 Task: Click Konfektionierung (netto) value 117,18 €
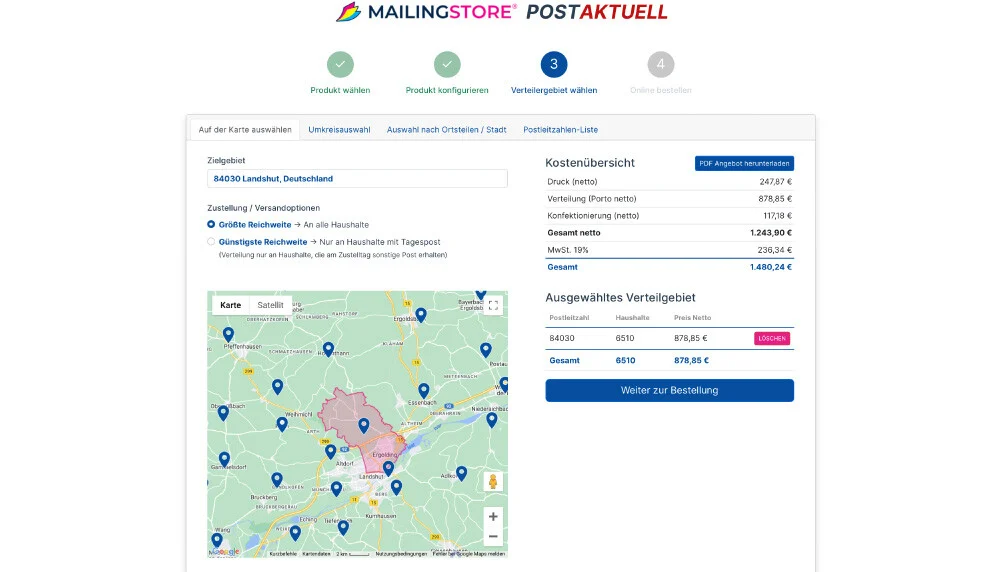click(x=777, y=216)
